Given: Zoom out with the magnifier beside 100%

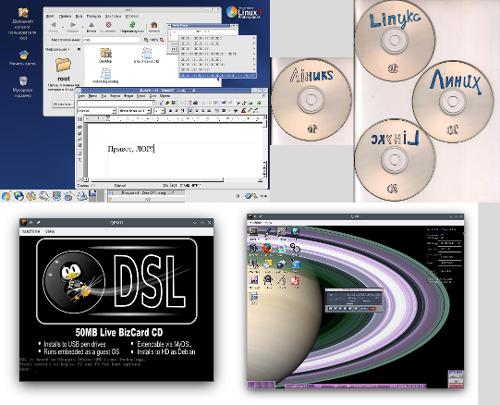Looking at the screenshot, I should point(146,40).
